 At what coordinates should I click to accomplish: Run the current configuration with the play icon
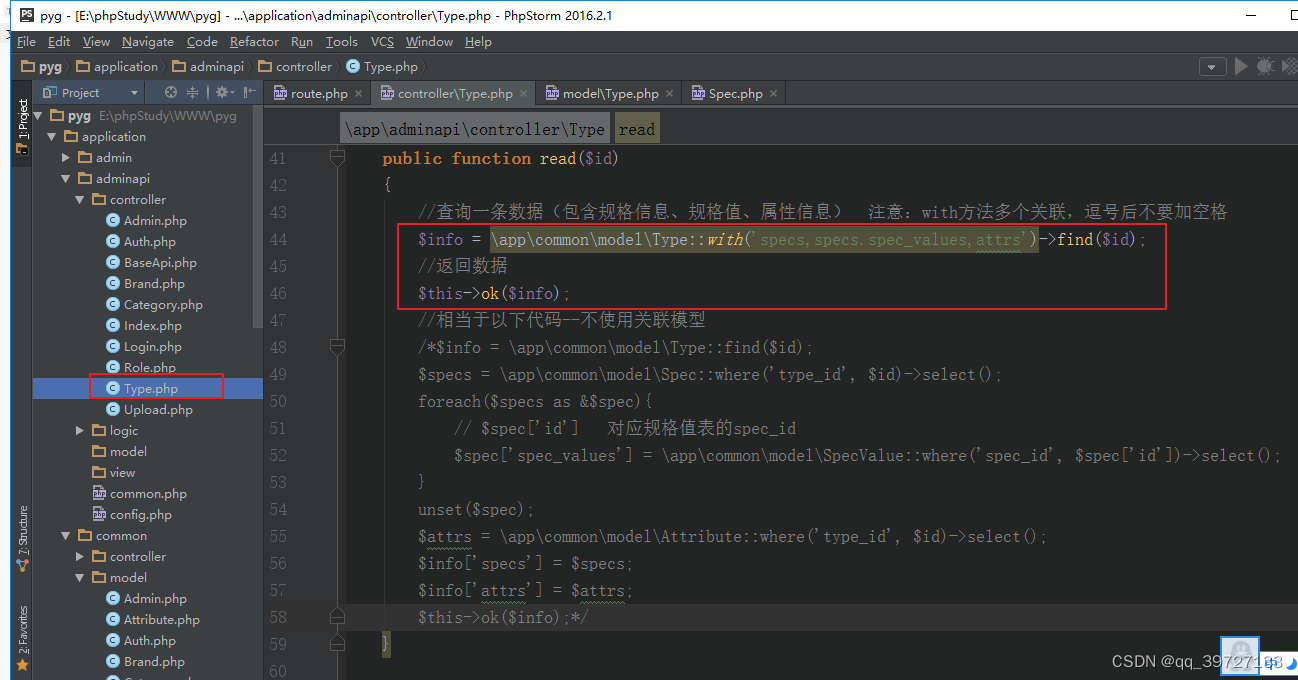1241,66
